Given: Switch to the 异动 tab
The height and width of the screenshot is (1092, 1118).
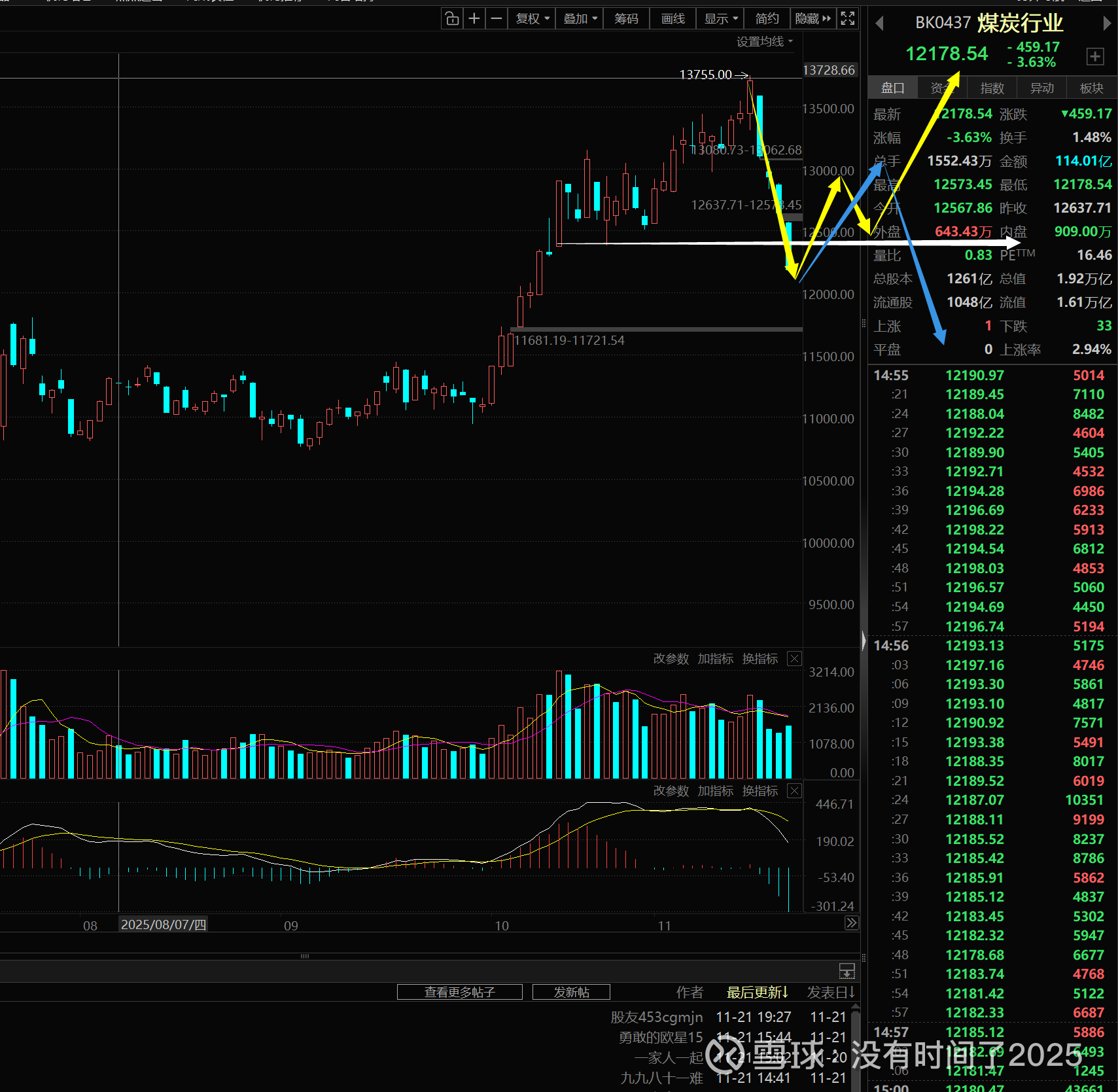Looking at the screenshot, I should (x=1041, y=88).
